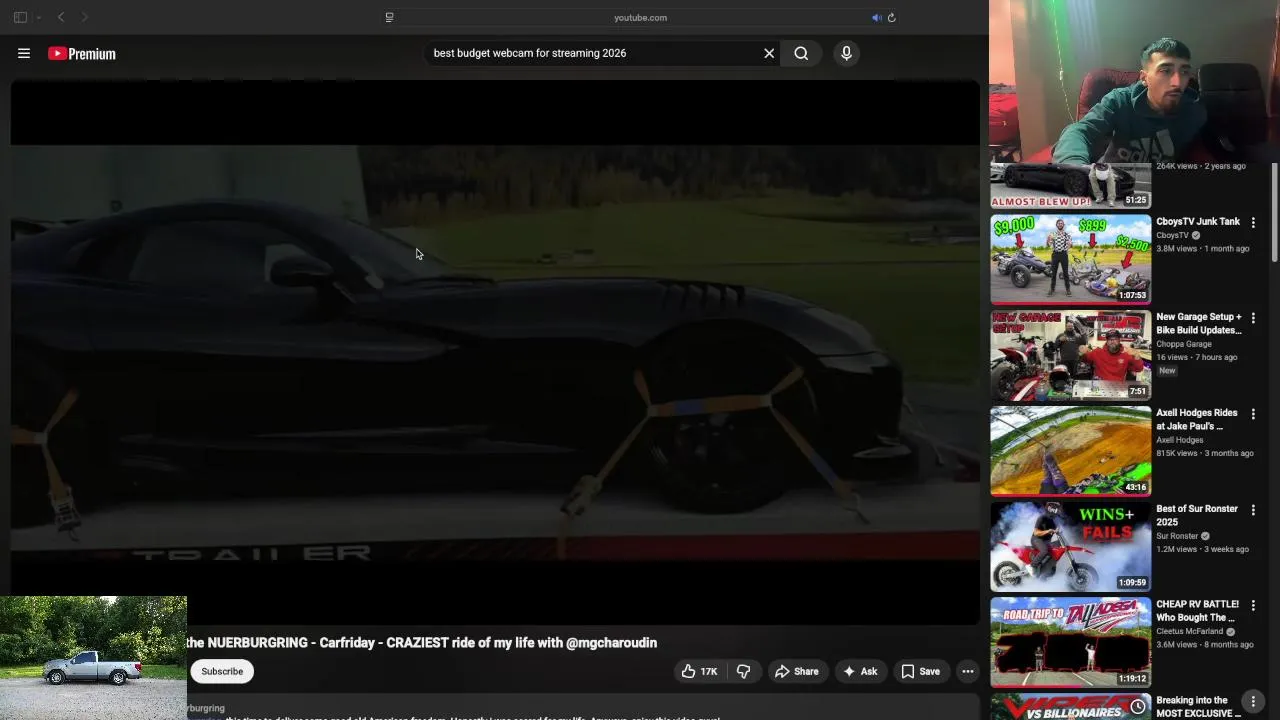Start voice search with microphone
Screen dimensions: 1280x720
(846, 53)
